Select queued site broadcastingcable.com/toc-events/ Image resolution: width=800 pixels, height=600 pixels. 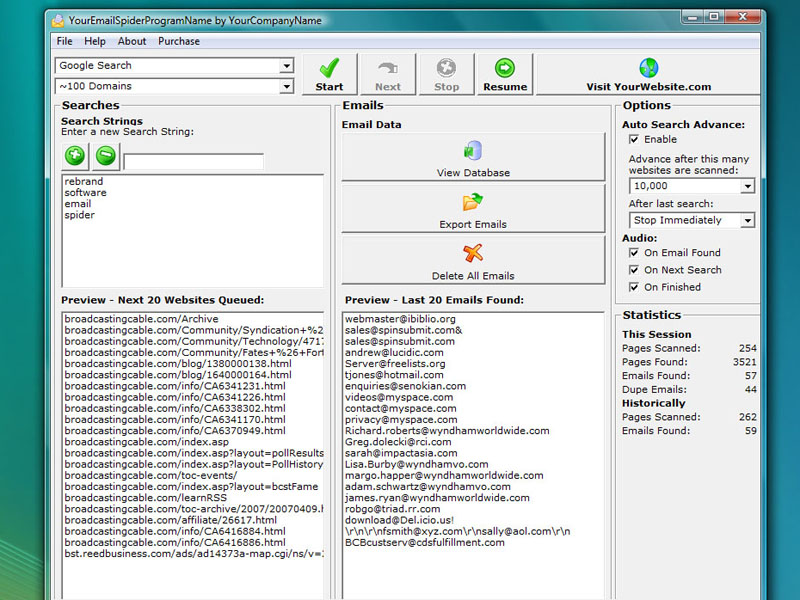tap(151, 476)
